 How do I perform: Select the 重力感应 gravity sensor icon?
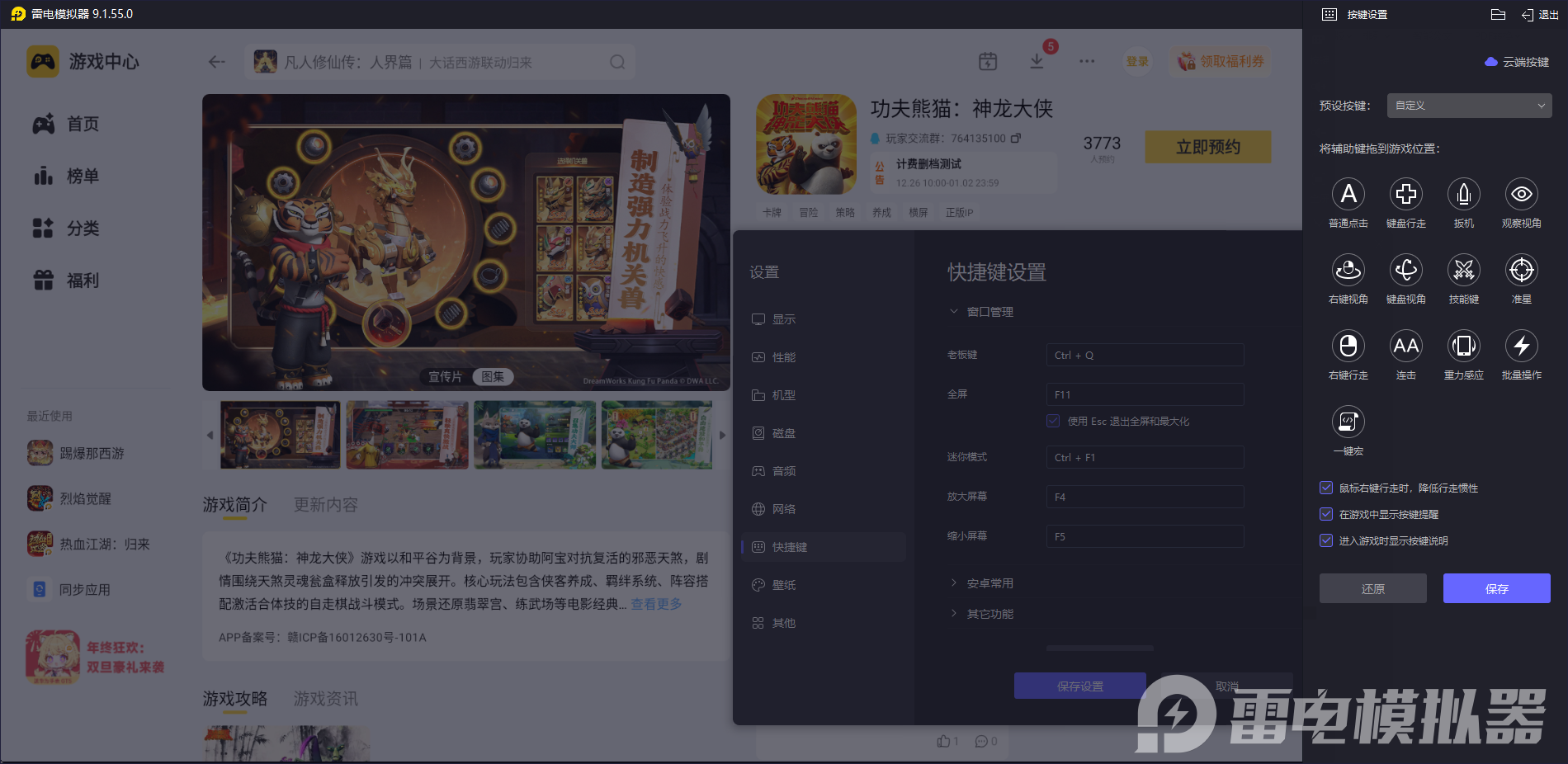[1464, 346]
